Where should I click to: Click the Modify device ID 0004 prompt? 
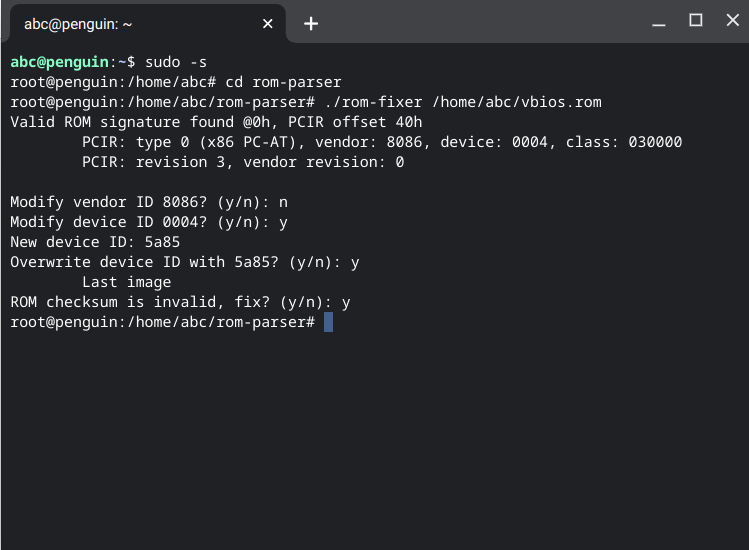coord(149,222)
